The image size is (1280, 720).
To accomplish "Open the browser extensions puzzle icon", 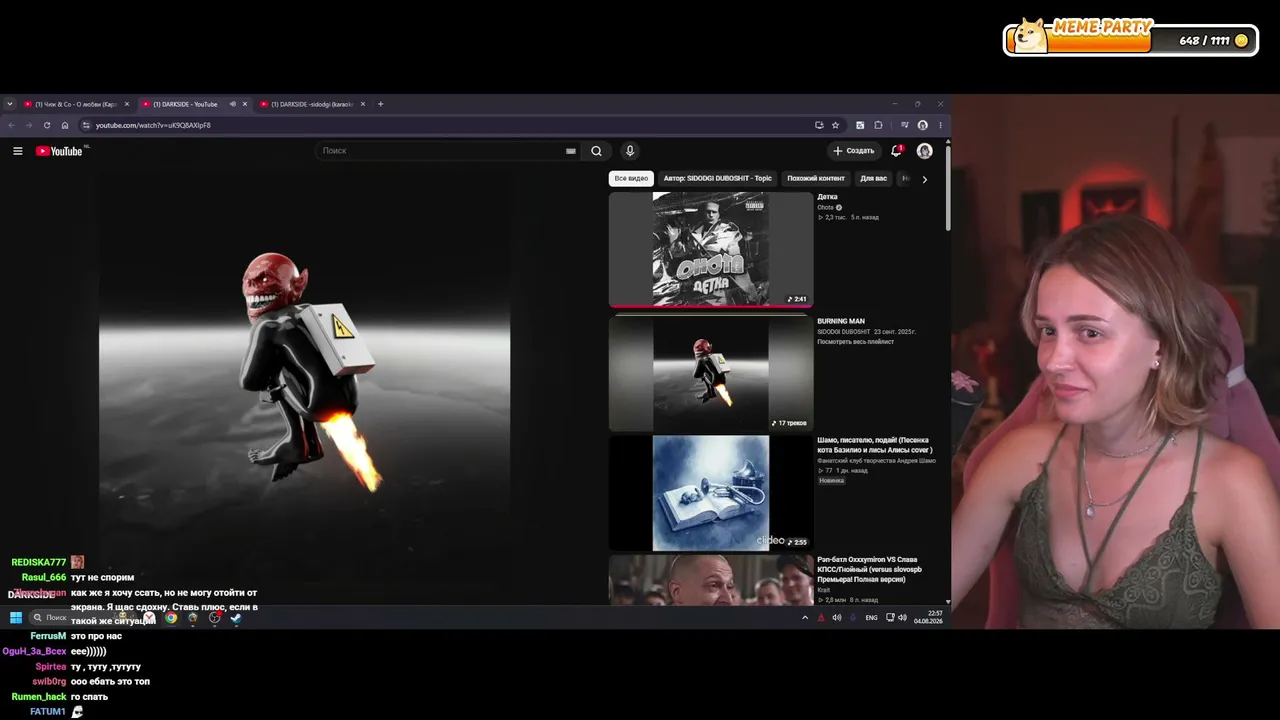I will (878, 125).
